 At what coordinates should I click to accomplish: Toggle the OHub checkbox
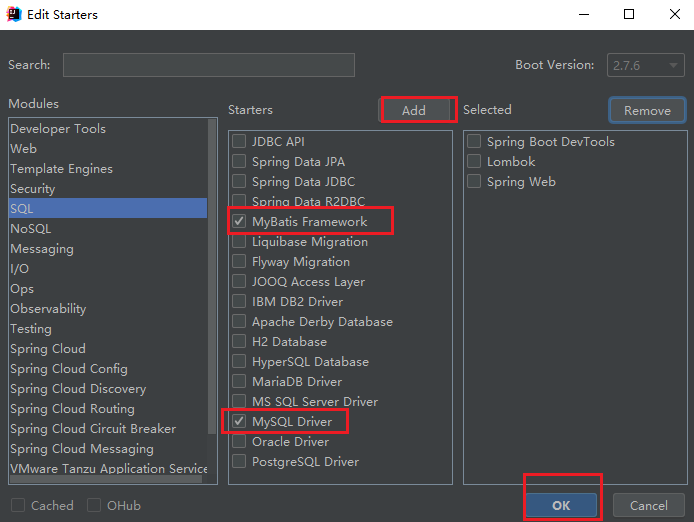coord(94,505)
